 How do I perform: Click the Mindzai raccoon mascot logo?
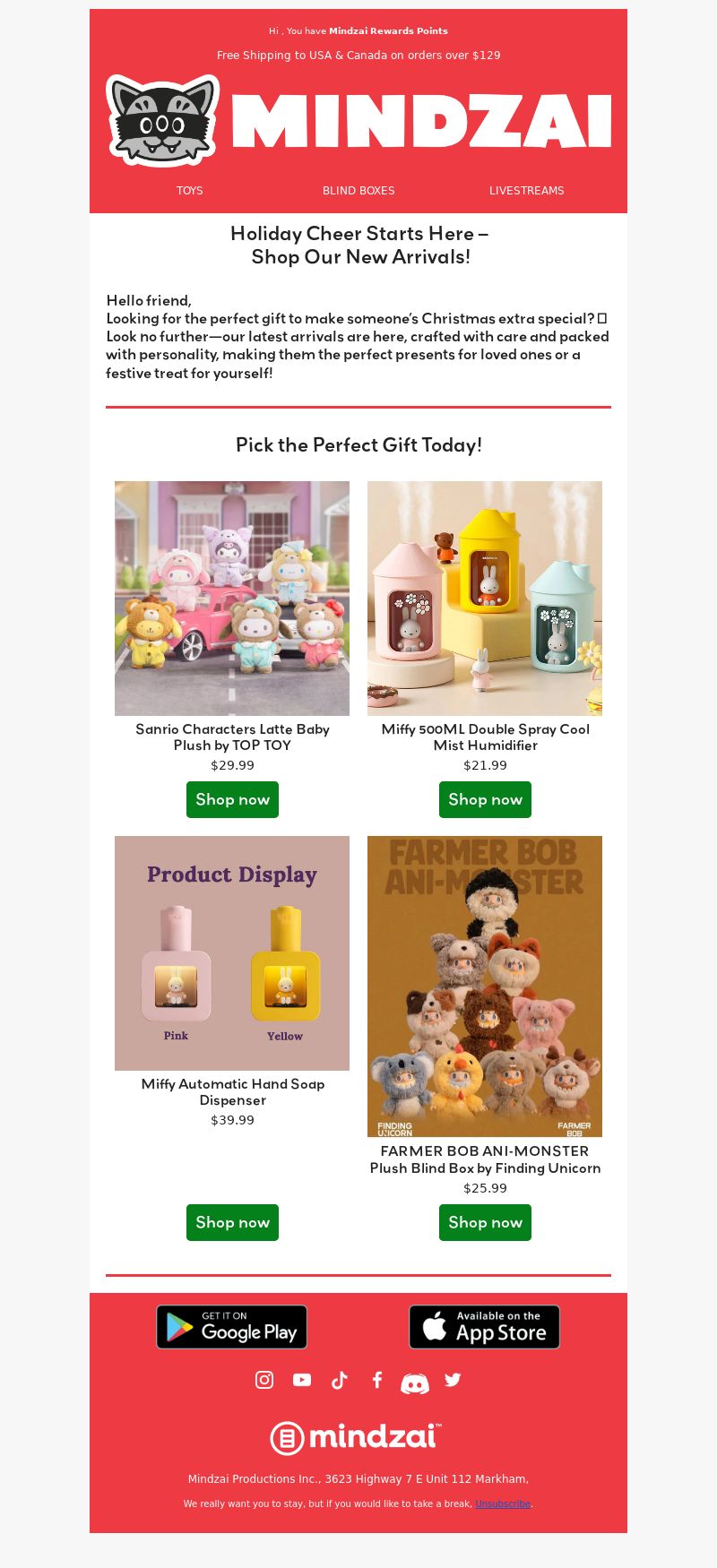[x=163, y=121]
